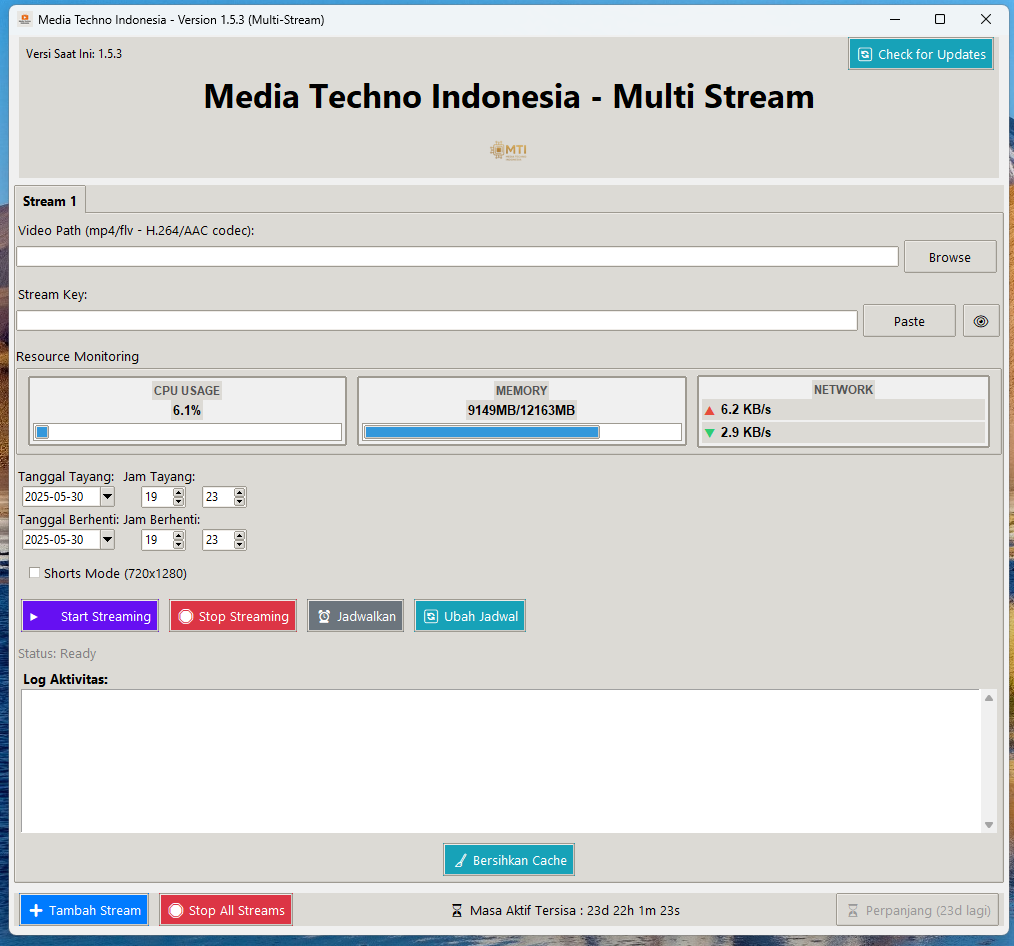The height and width of the screenshot is (946, 1014).
Task: Decrease Jam Berhenti minute value
Action: click(239, 544)
